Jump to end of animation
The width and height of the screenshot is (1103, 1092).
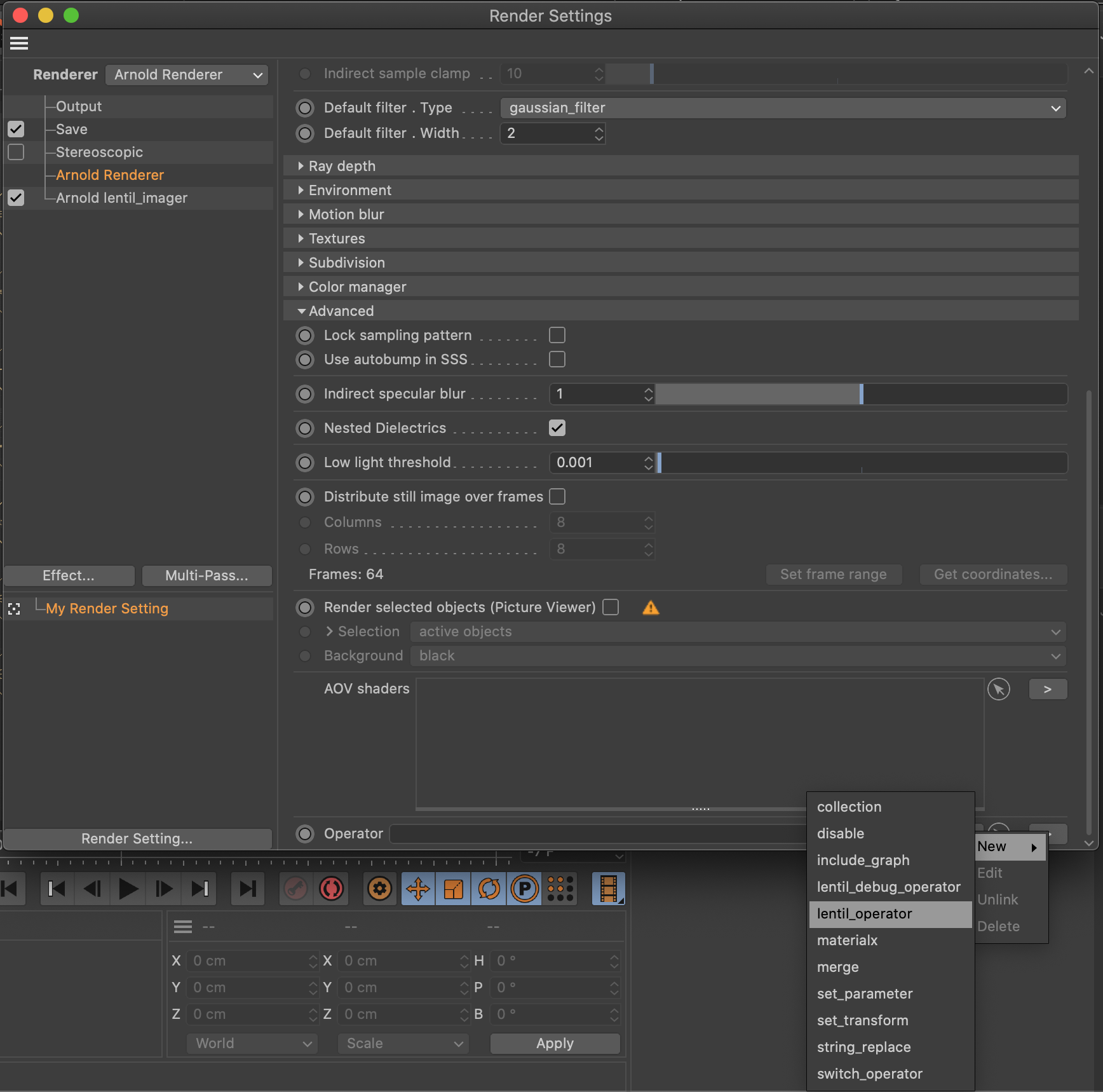pos(248,889)
